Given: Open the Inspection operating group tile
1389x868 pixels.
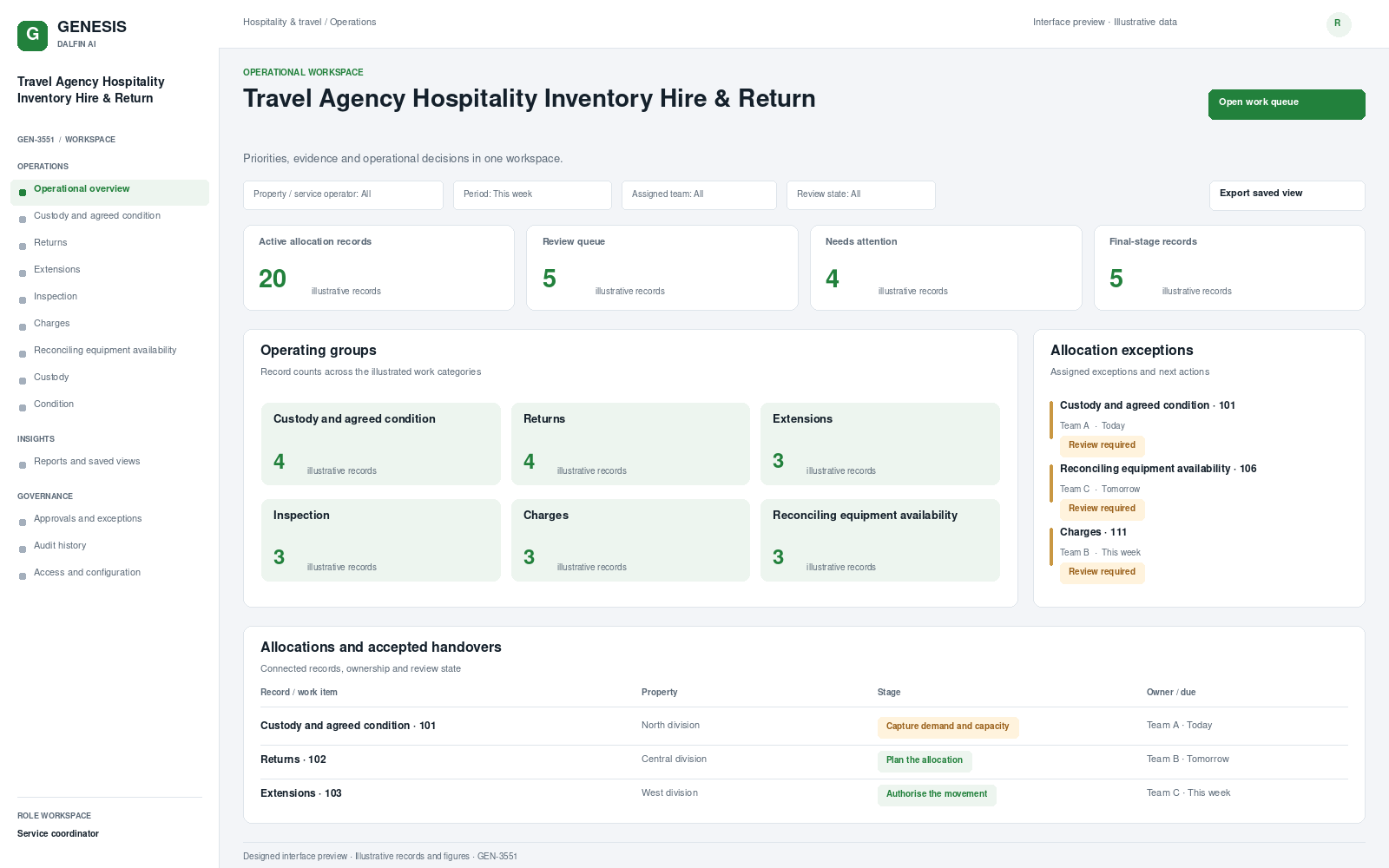Looking at the screenshot, I should (x=381, y=540).
